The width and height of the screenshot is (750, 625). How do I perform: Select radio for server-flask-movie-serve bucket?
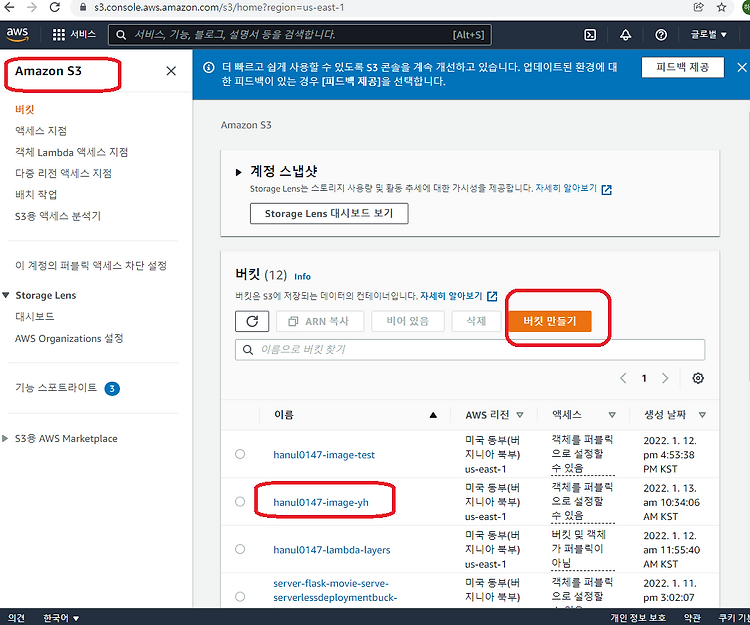click(240, 596)
